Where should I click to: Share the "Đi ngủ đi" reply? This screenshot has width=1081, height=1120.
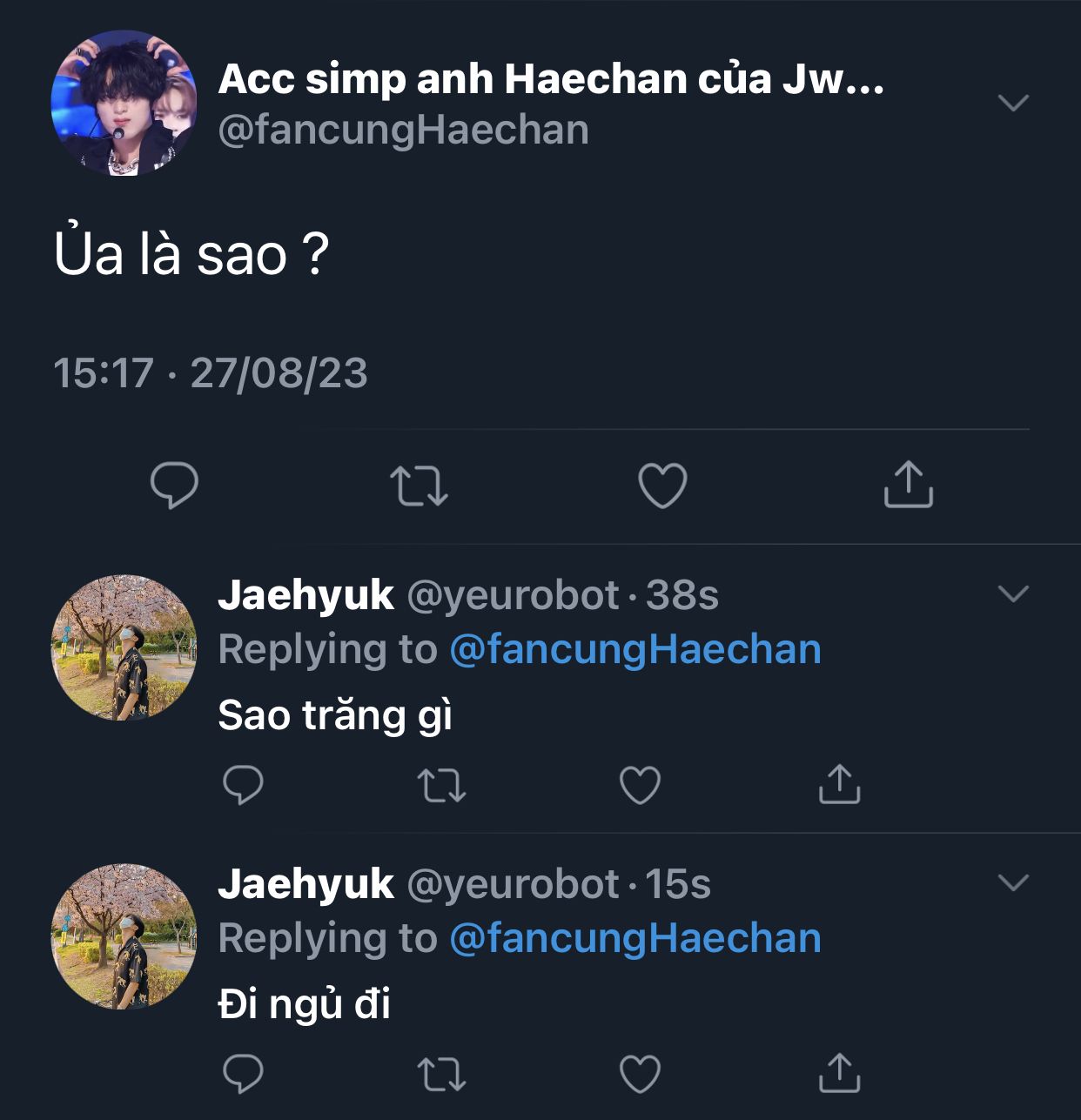[839, 1072]
